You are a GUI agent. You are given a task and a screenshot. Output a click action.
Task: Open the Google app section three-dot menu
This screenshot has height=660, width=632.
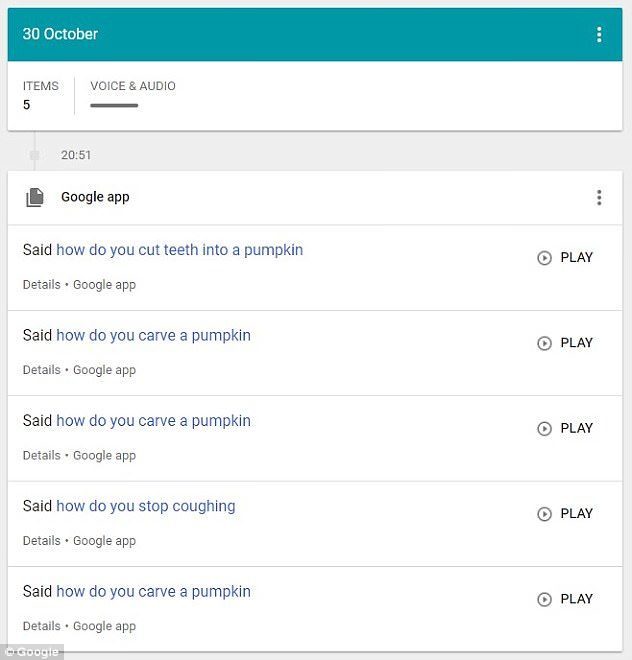tap(599, 197)
